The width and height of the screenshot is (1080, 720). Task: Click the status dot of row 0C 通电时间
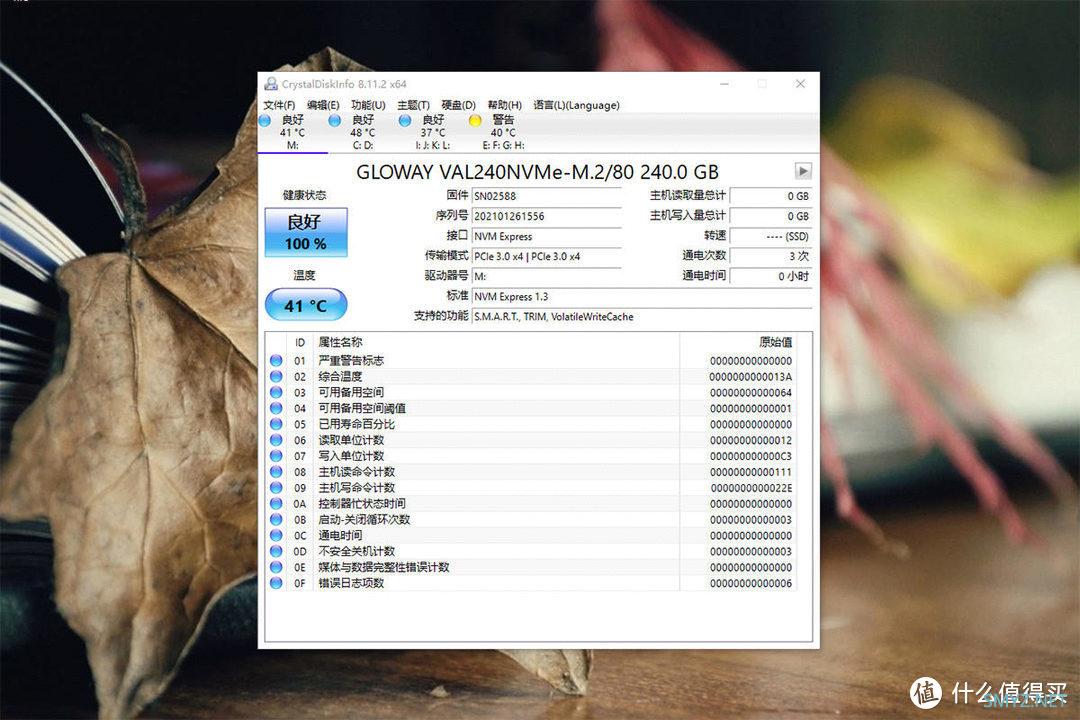276,535
